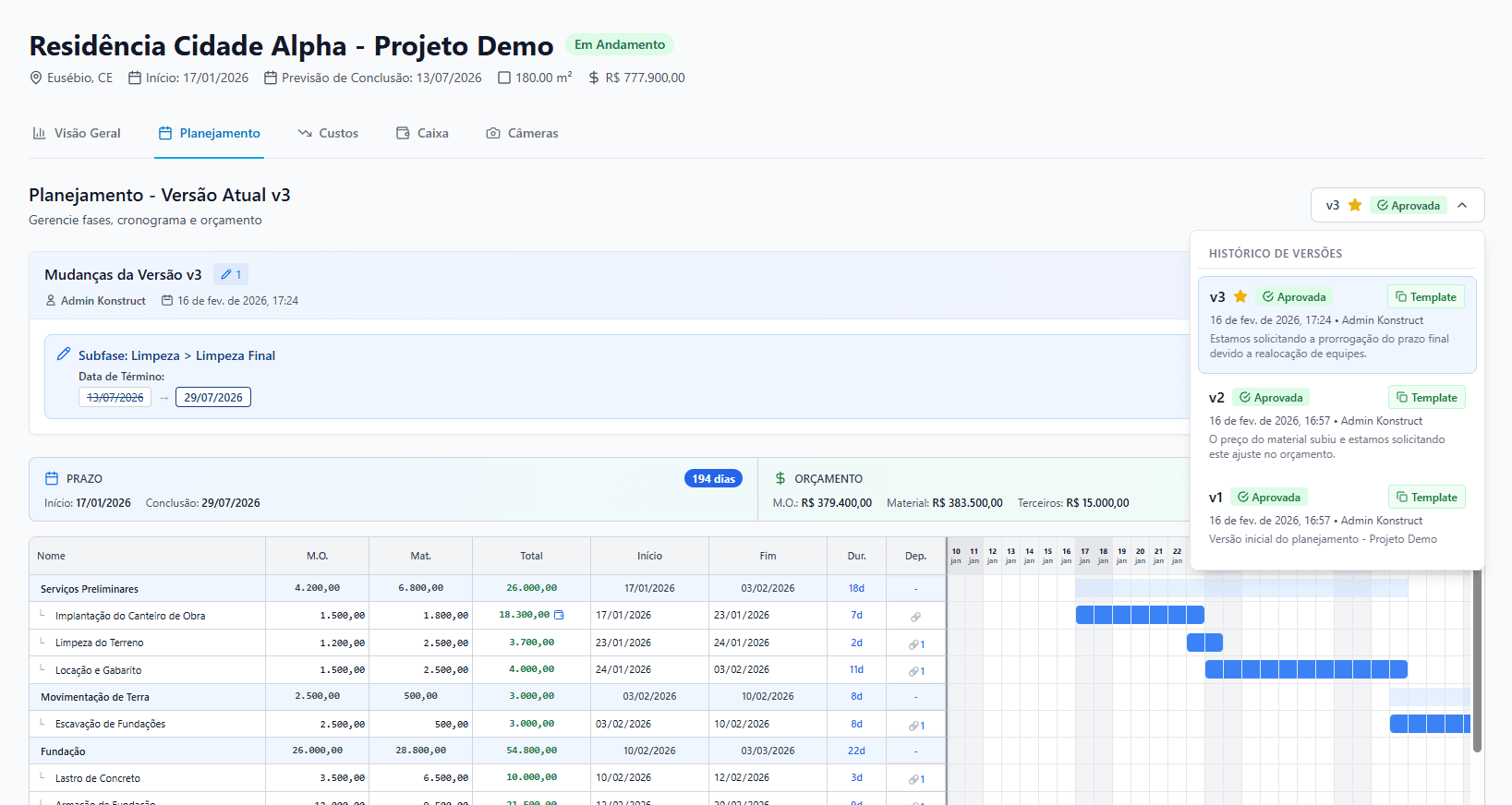Click the pencil changes badge next to Mudanças da Versão v3
The height and width of the screenshot is (805, 1512).
click(231, 275)
